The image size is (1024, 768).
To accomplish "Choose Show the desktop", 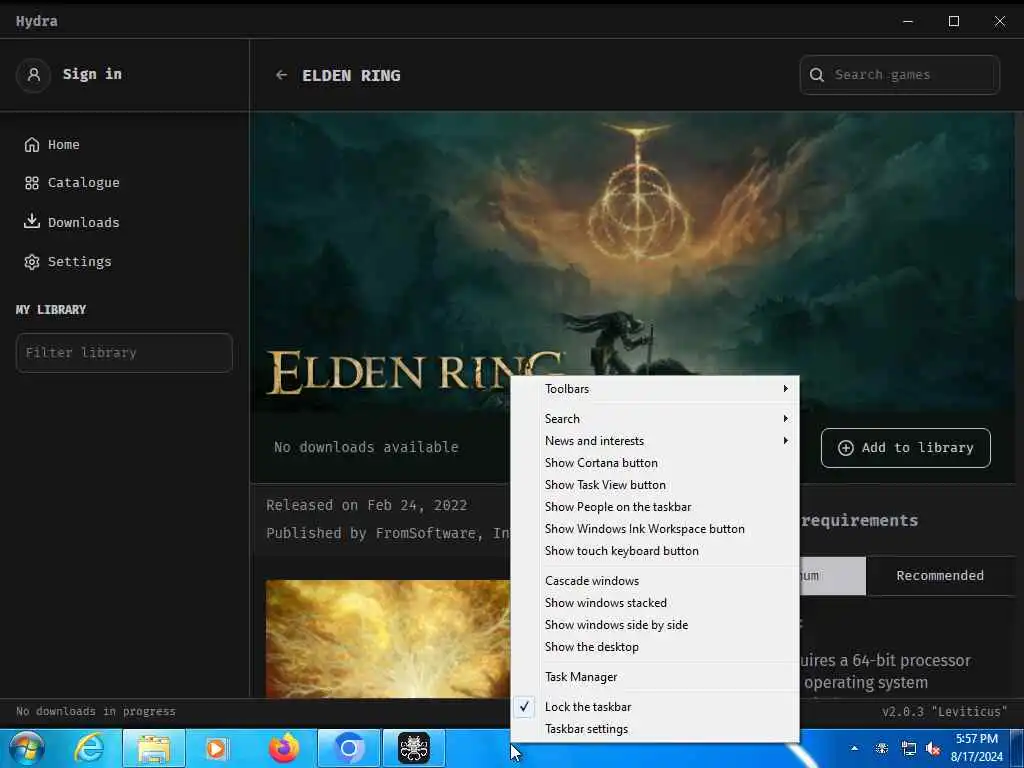I will (x=654, y=647).
